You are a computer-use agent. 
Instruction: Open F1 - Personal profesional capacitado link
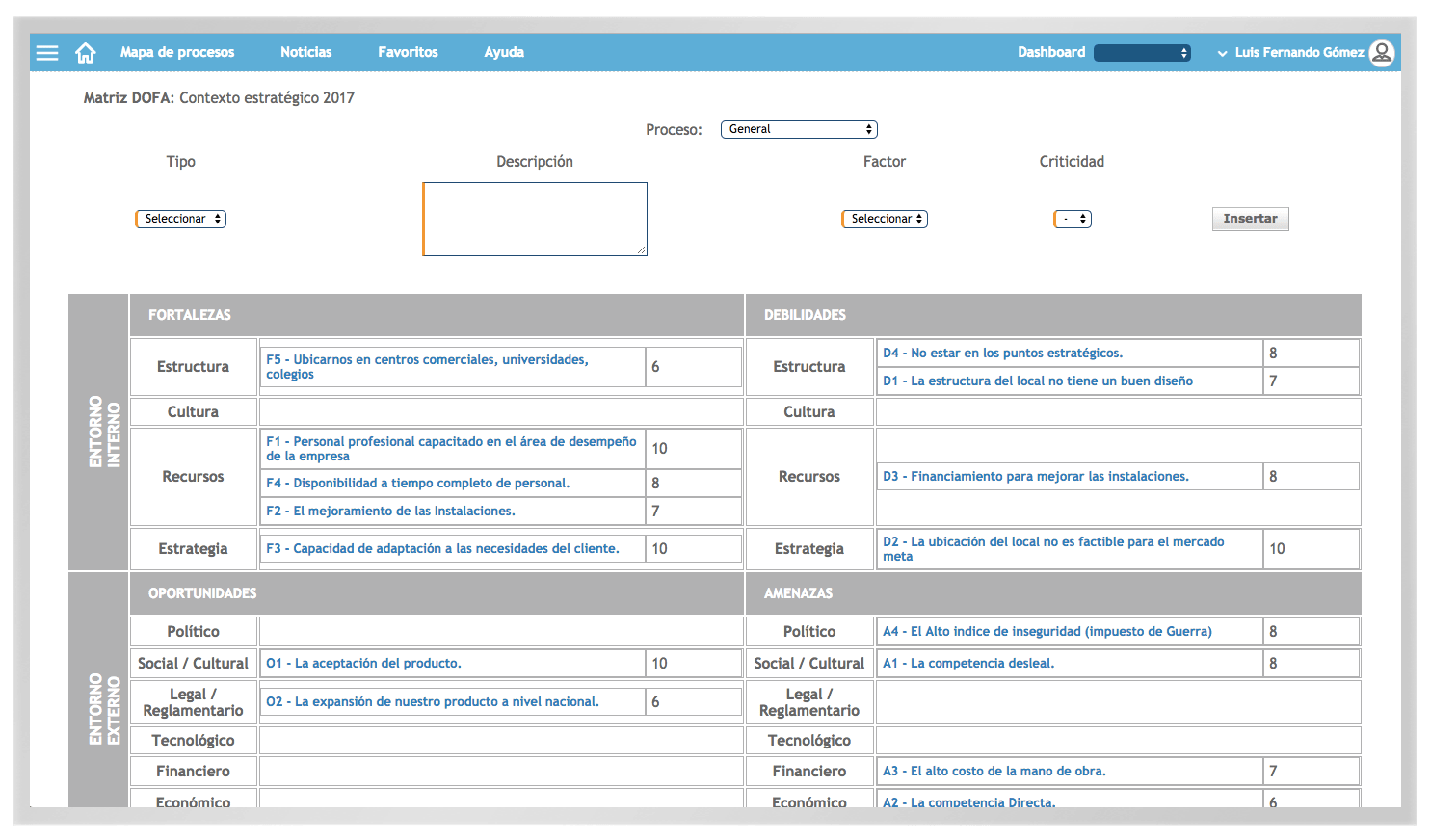pyautogui.click(x=451, y=449)
